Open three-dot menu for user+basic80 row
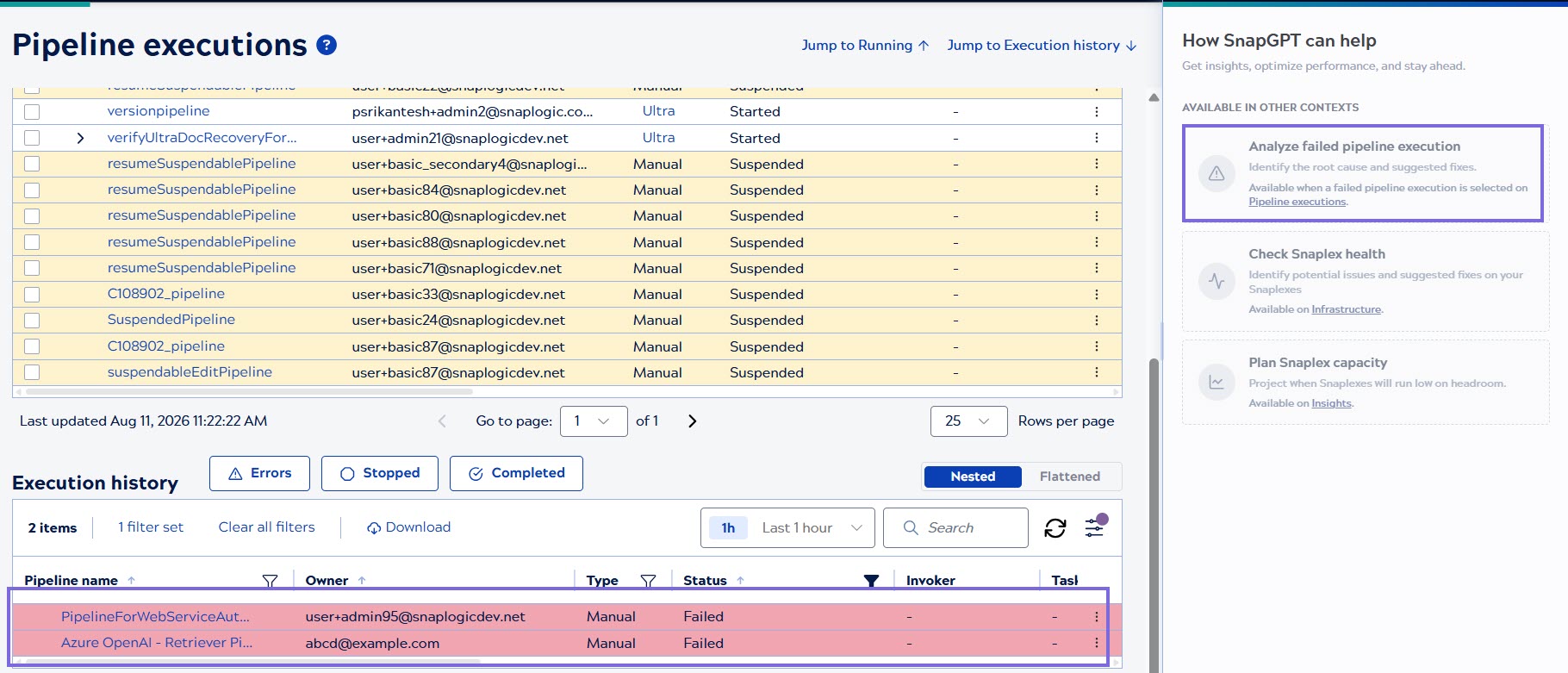 point(1096,215)
